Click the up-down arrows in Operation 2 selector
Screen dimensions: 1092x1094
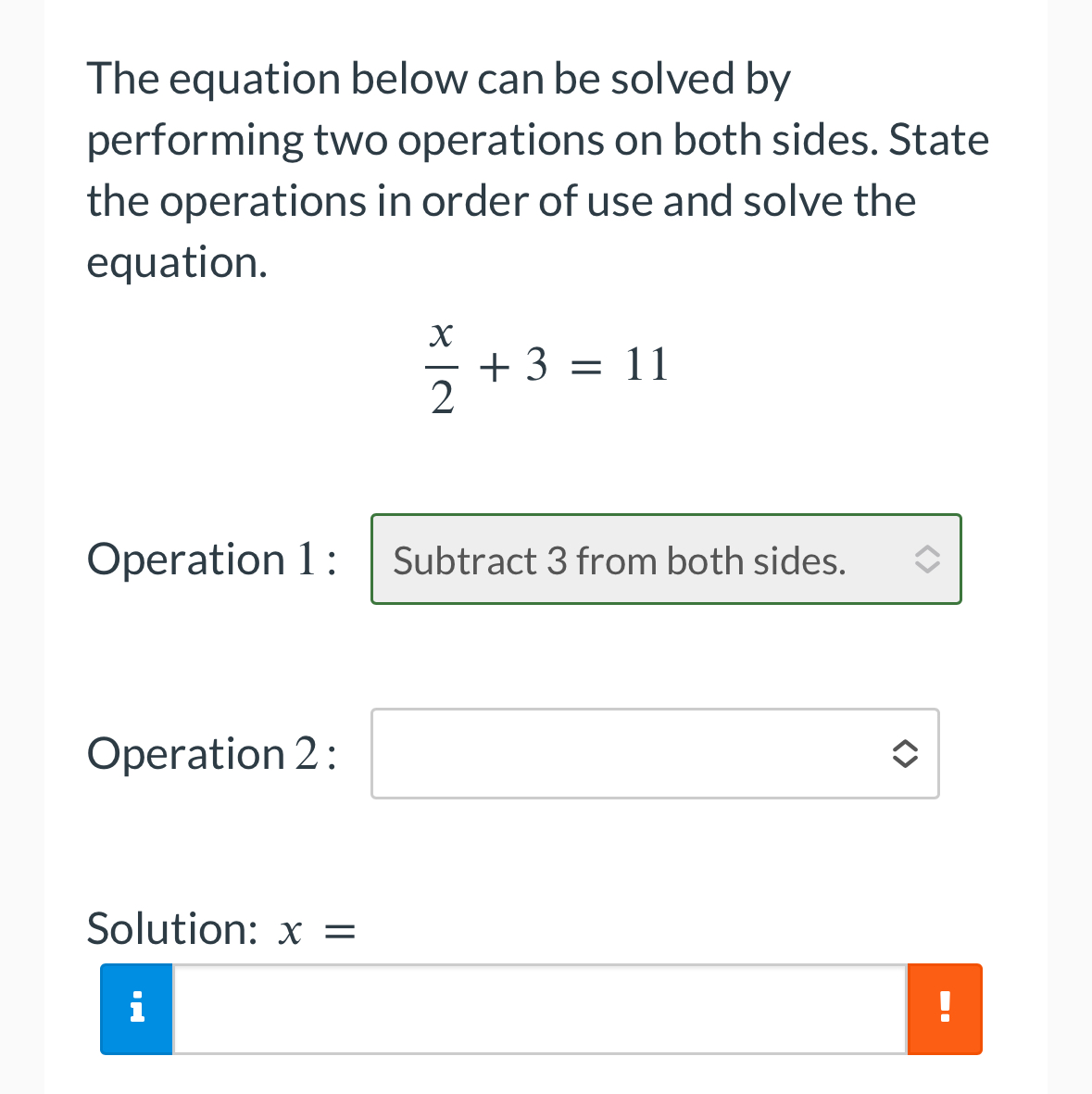click(906, 754)
